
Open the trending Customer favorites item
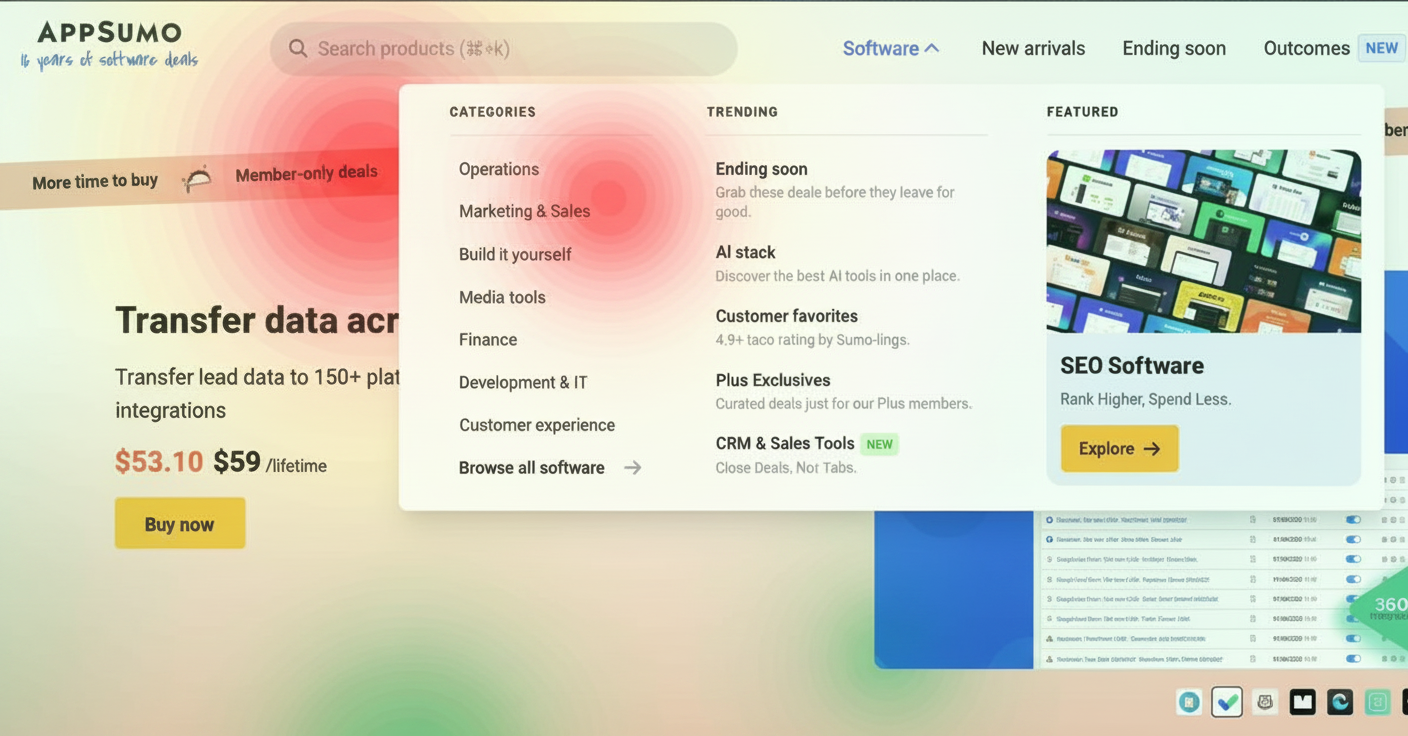[786, 316]
